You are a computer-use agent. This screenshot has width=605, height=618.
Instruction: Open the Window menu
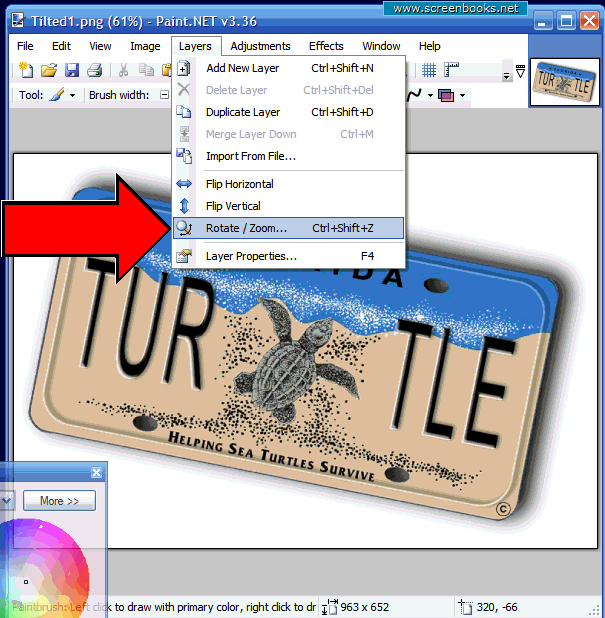tap(381, 46)
